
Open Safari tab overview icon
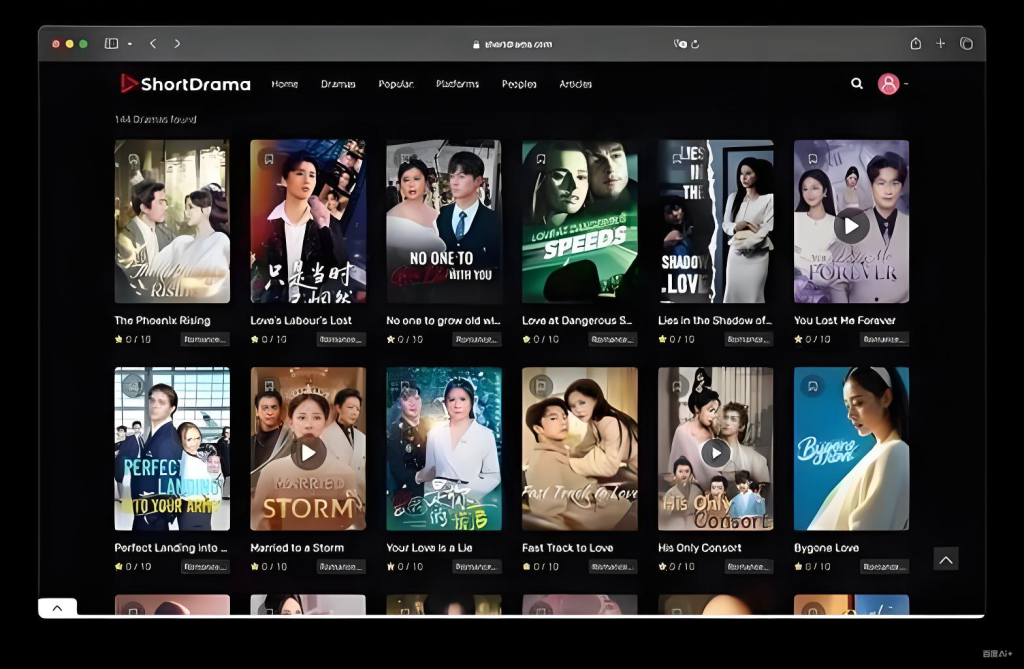click(966, 44)
